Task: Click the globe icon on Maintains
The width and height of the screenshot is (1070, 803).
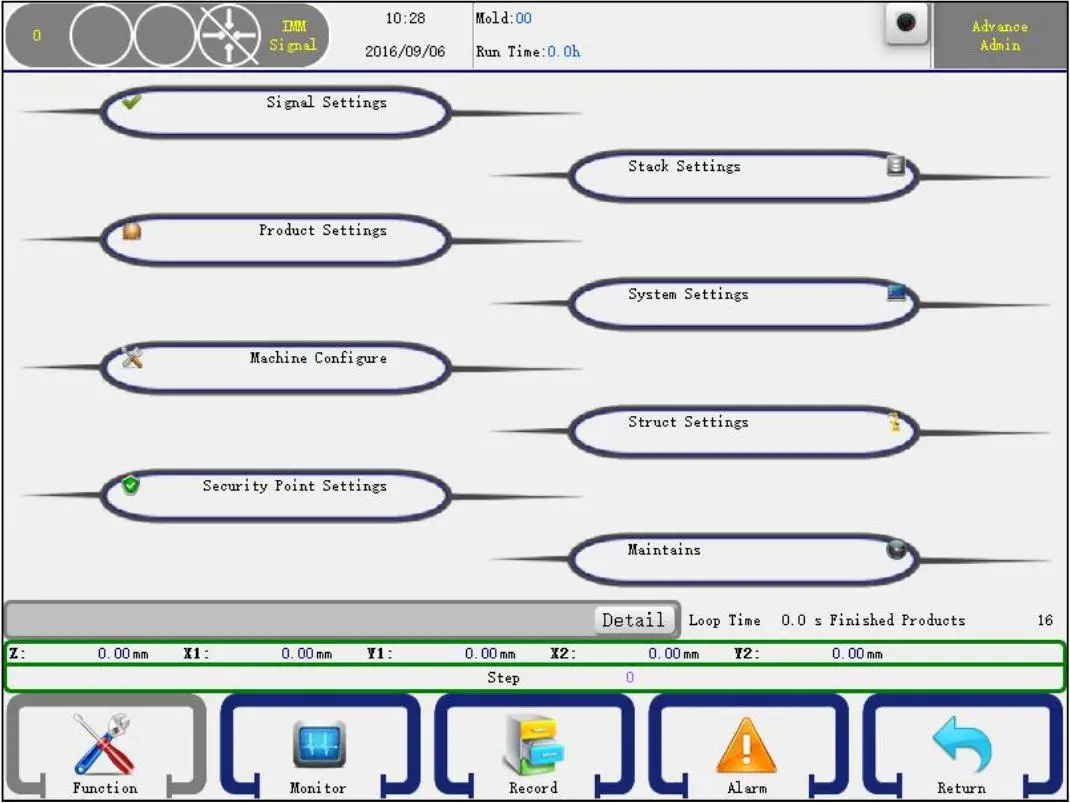Action: click(896, 548)
